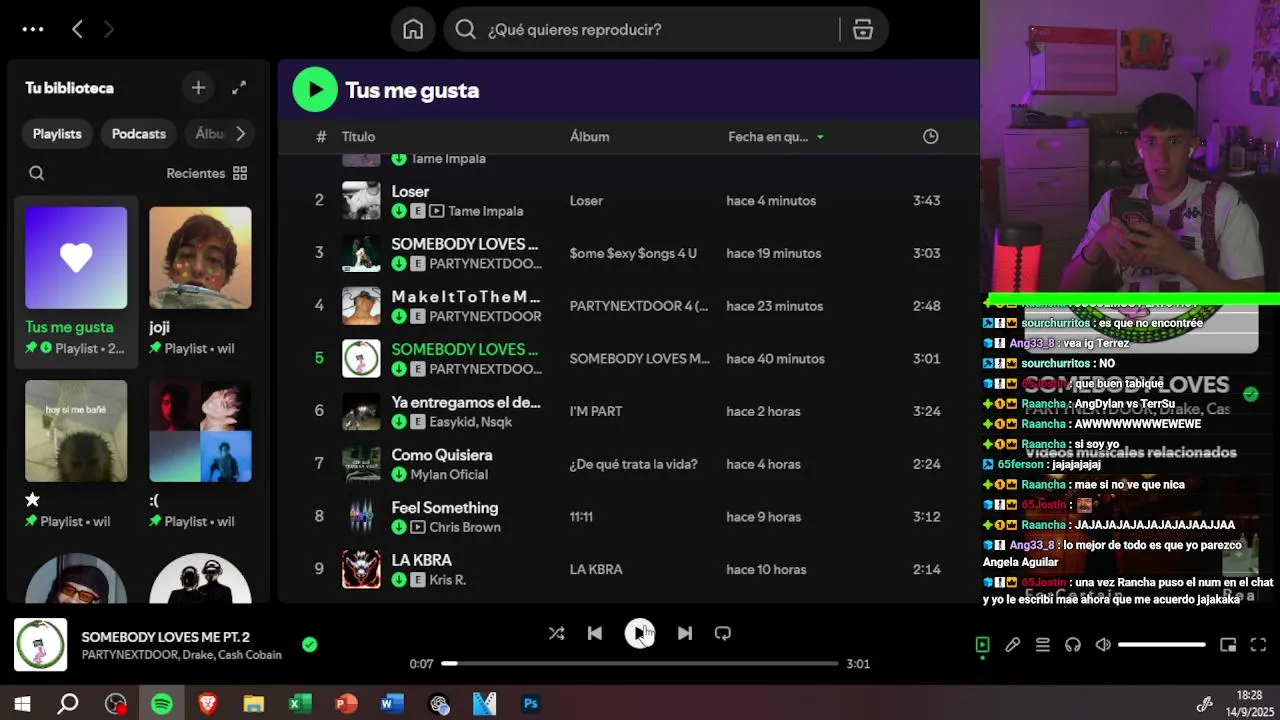
Task: Open the Tame Impala artist link on Loser row
Action: (x=485, y=211)
